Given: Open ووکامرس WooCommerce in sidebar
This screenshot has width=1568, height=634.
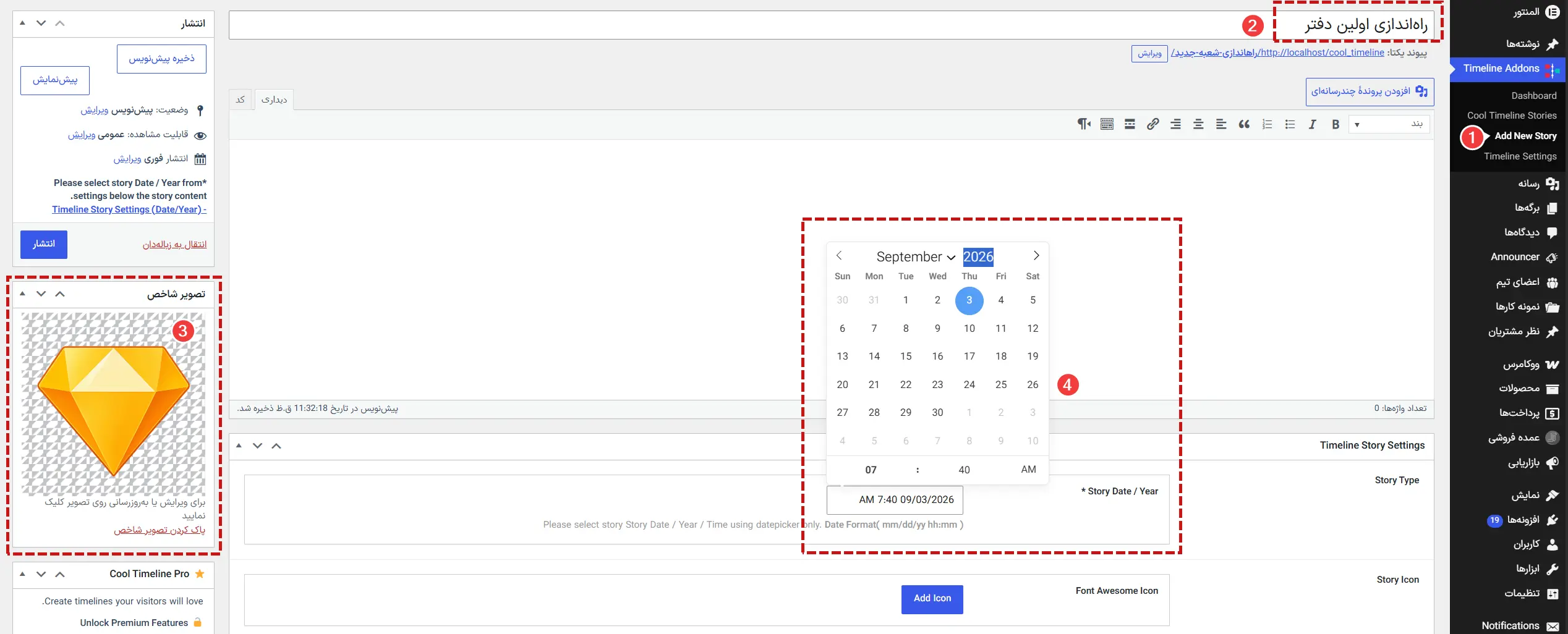Looking at the screenshot, I should click(1522, 365).
